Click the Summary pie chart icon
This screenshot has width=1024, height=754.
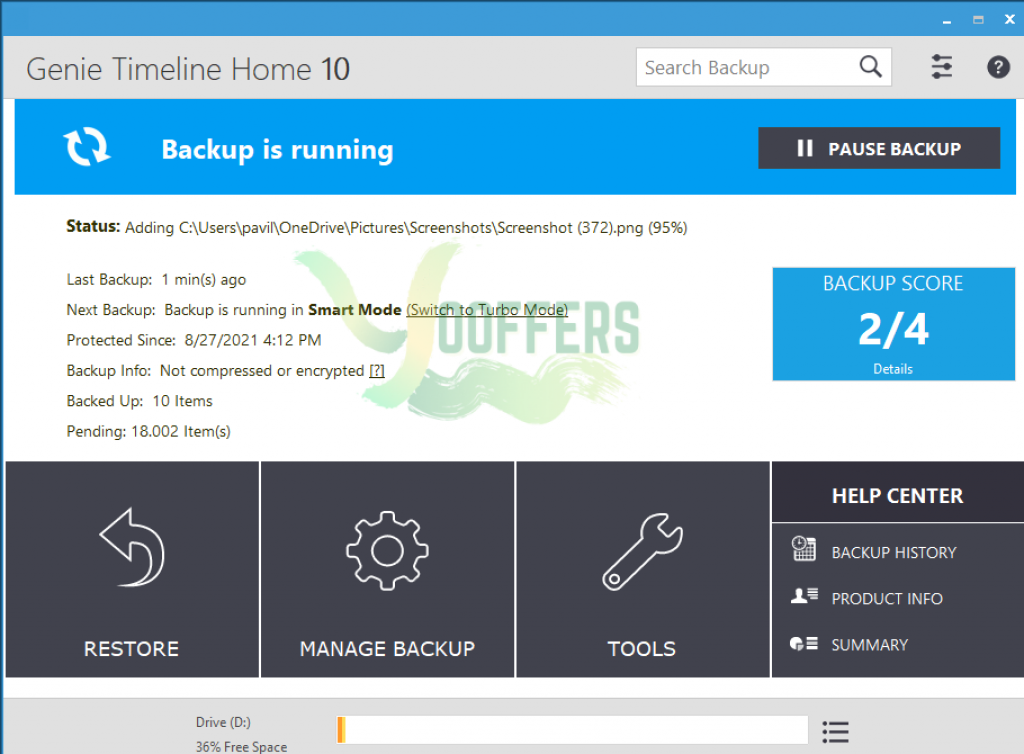coord(804,644)
